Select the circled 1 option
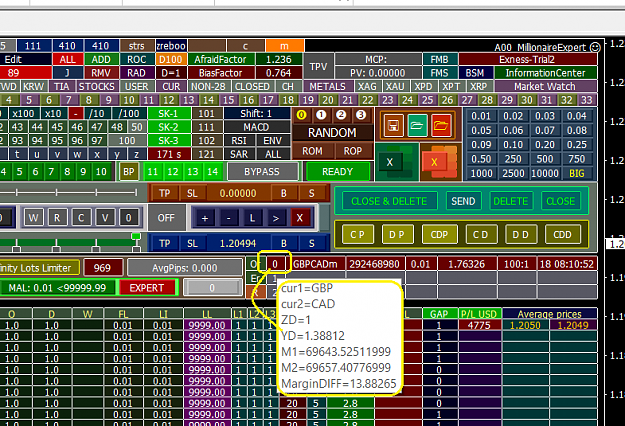Screen dimensions: 625x426 pos(321,115)
